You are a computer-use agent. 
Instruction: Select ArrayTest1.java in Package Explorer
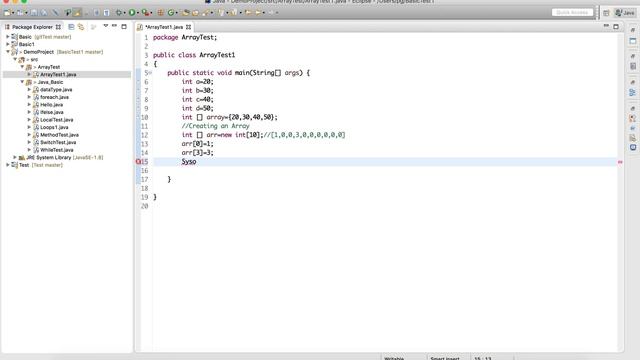58,75
